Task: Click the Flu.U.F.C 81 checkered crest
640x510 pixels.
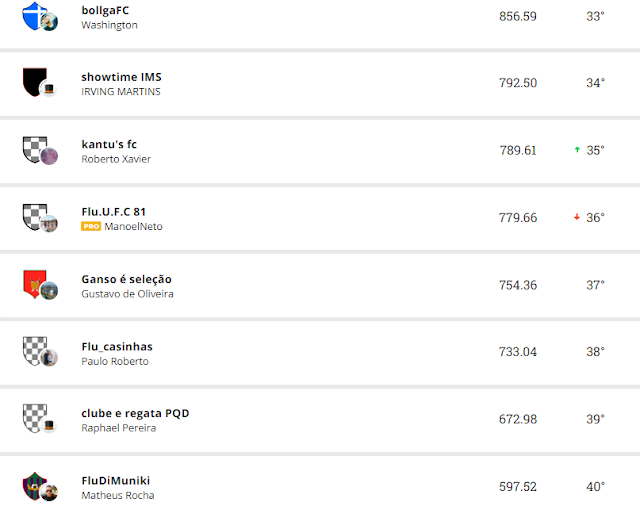Action: tap(35, 215)
